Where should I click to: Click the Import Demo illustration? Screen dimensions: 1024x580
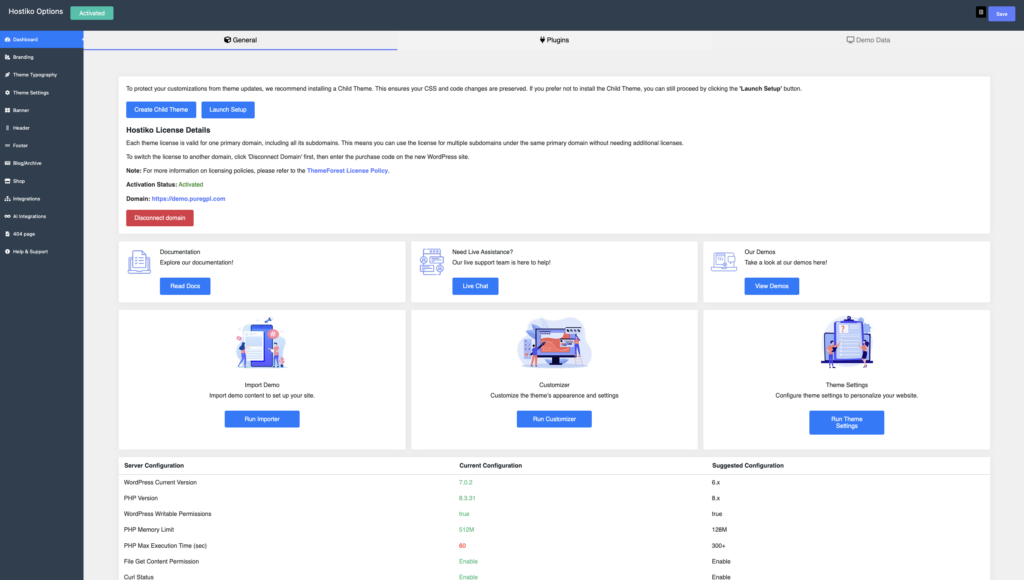point(261,344)
